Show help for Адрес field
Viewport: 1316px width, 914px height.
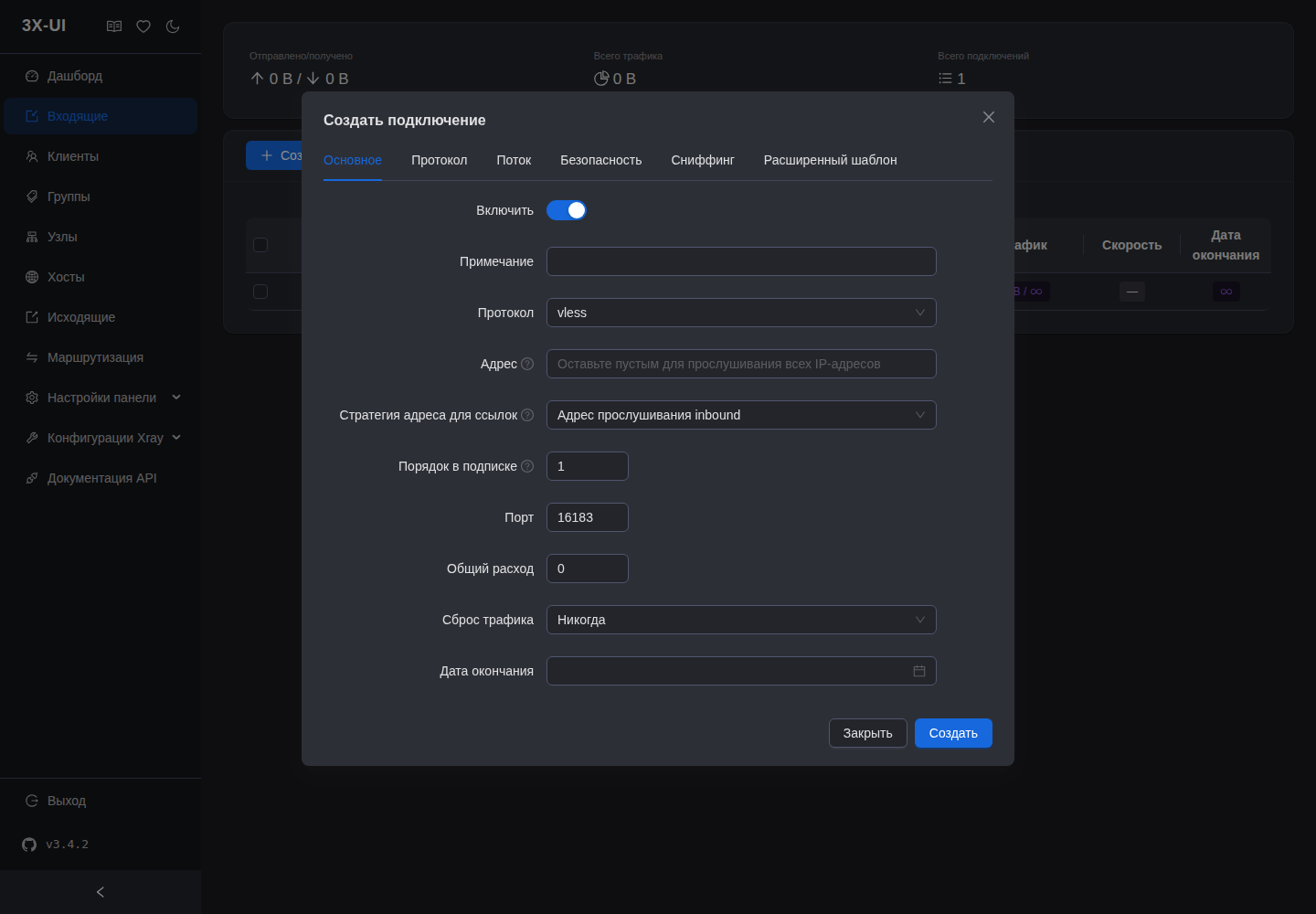[527, 364]
